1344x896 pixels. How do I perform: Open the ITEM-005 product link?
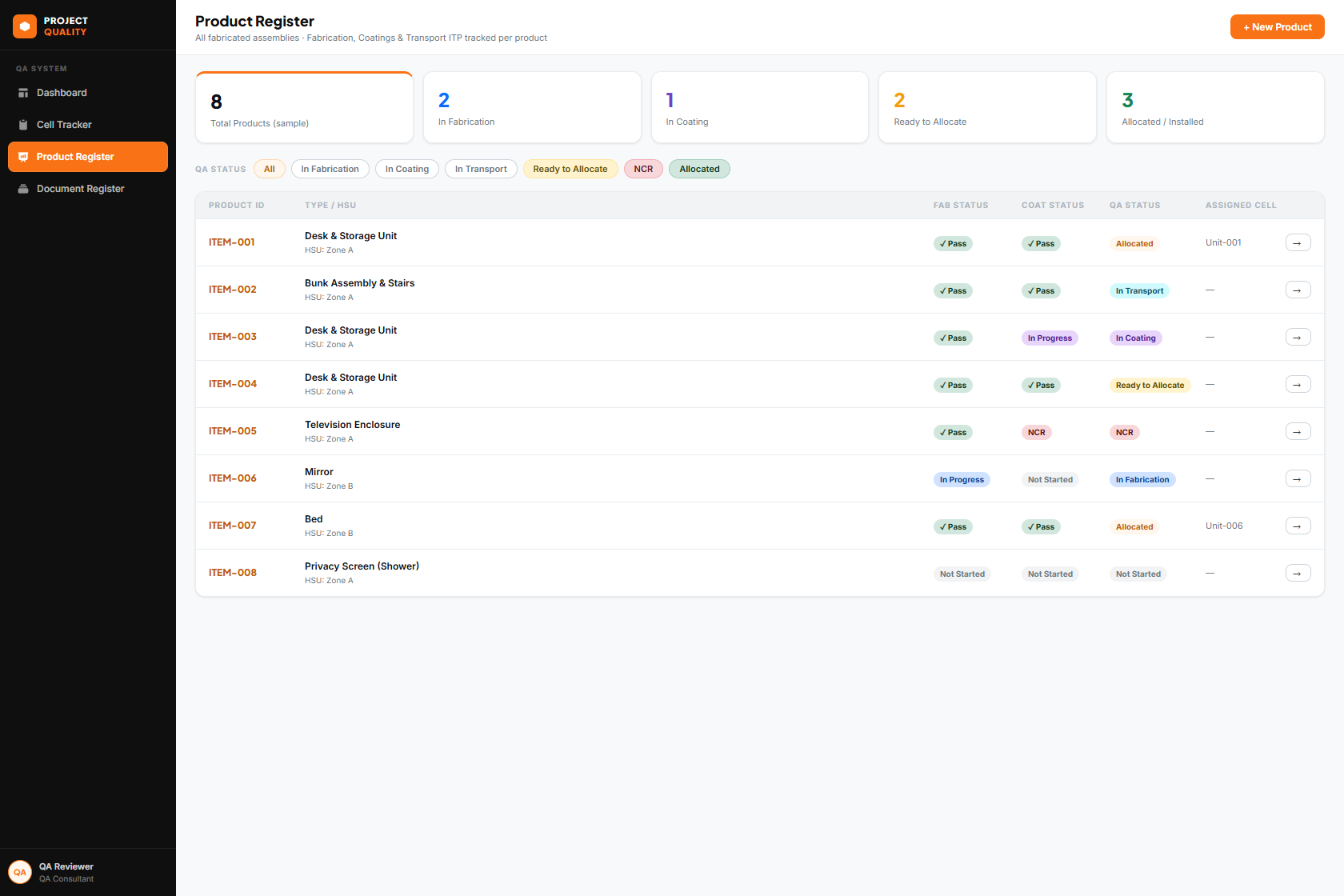pos(233,431)
